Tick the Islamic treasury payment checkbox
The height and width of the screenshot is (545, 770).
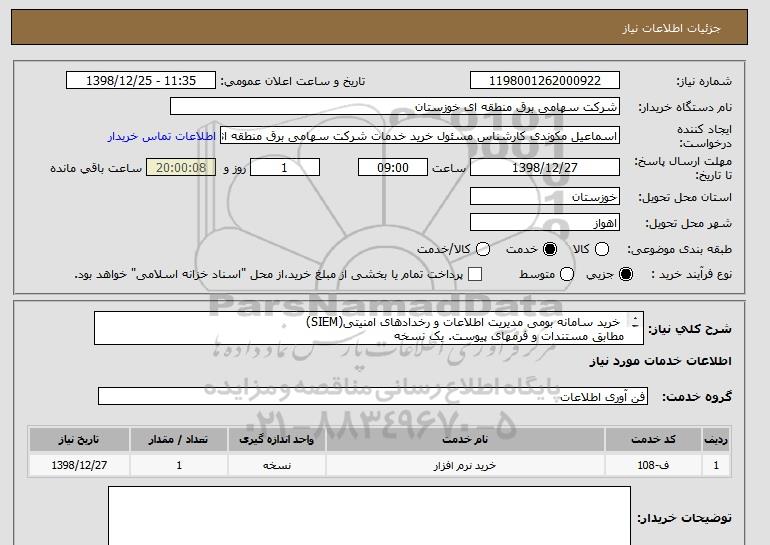coord(476,274)
